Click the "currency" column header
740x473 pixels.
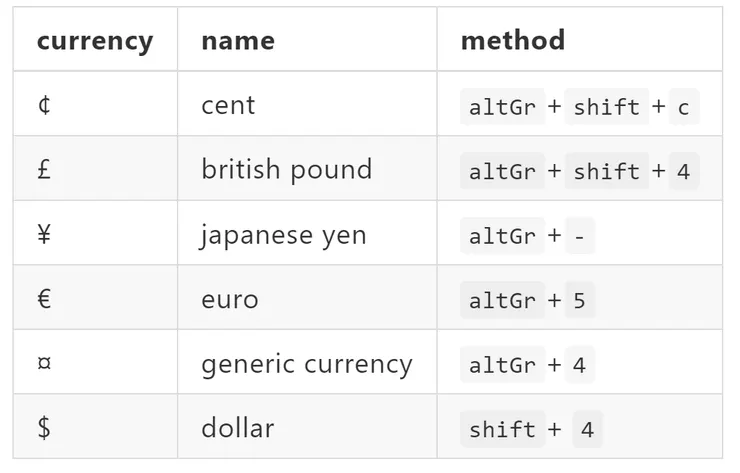[95, 41]
